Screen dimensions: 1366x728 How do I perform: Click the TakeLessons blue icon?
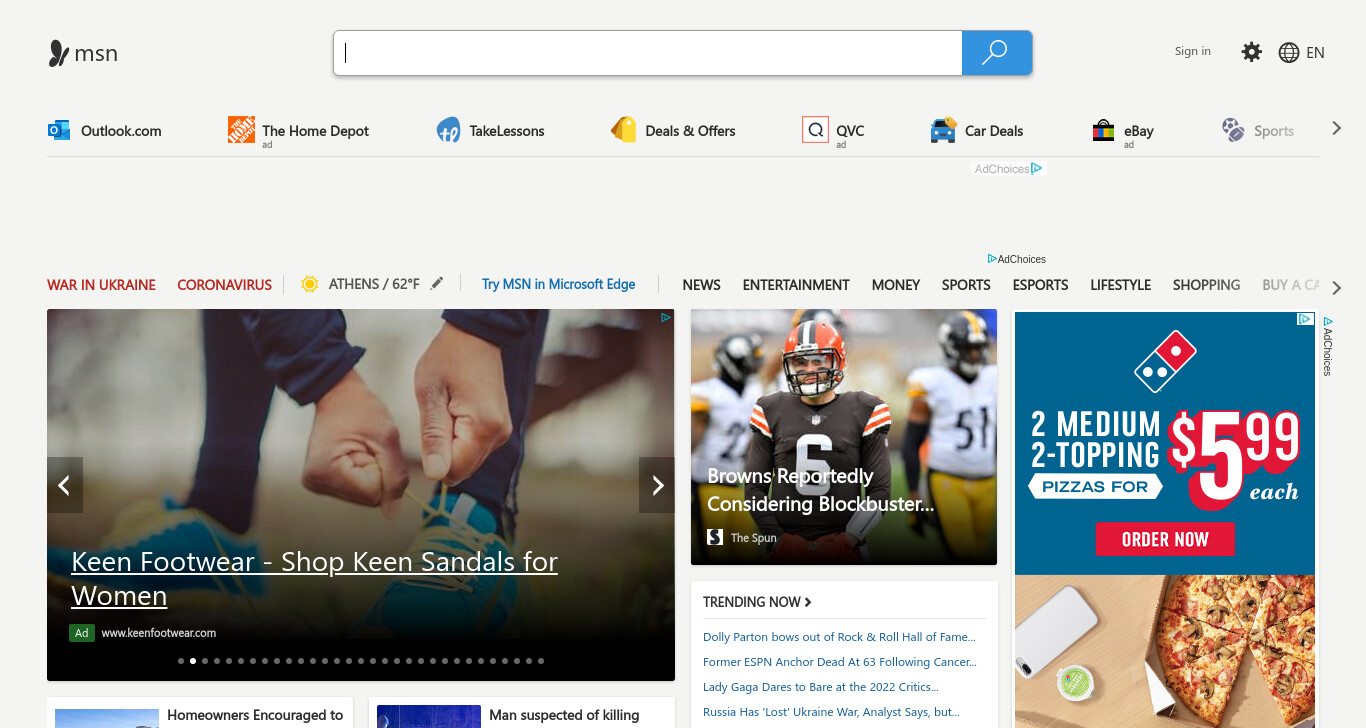point(448,130)
